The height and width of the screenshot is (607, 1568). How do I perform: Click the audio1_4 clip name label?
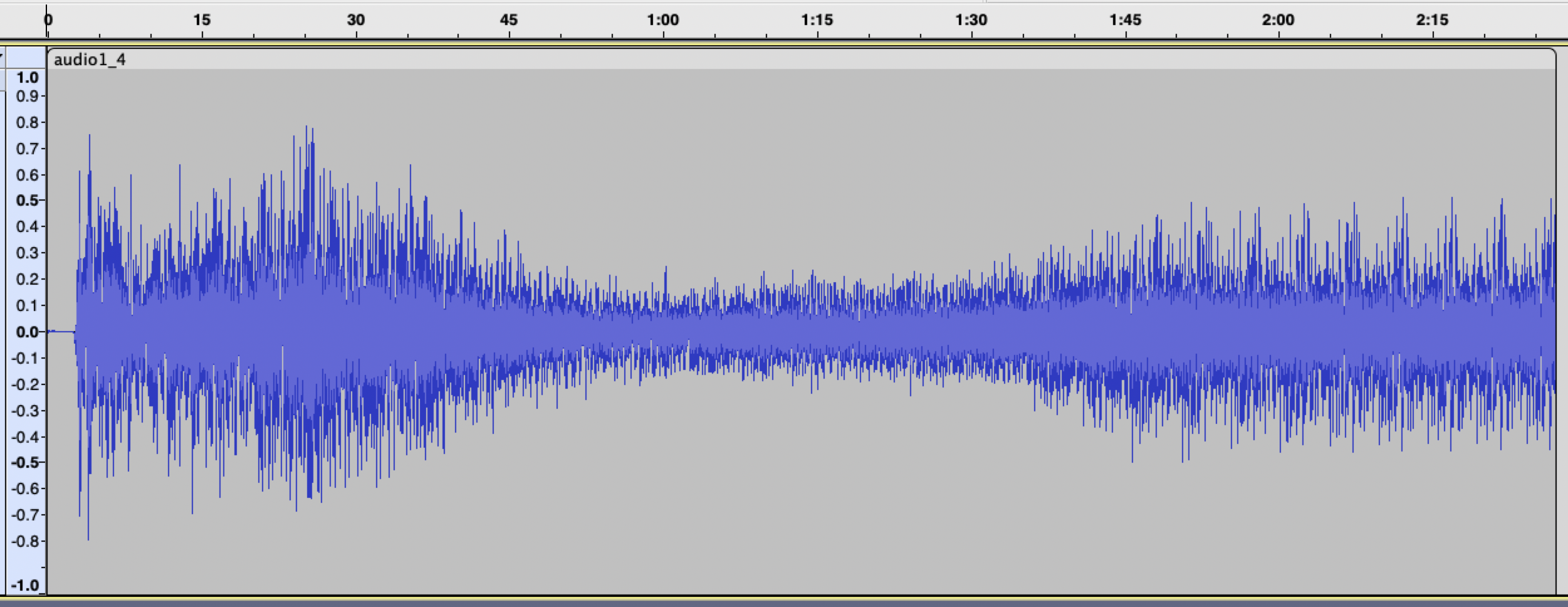pyautogui.click(x=90, y=60)
